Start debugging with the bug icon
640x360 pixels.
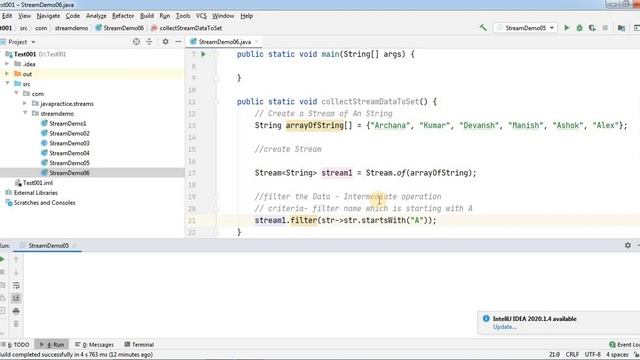579,28
